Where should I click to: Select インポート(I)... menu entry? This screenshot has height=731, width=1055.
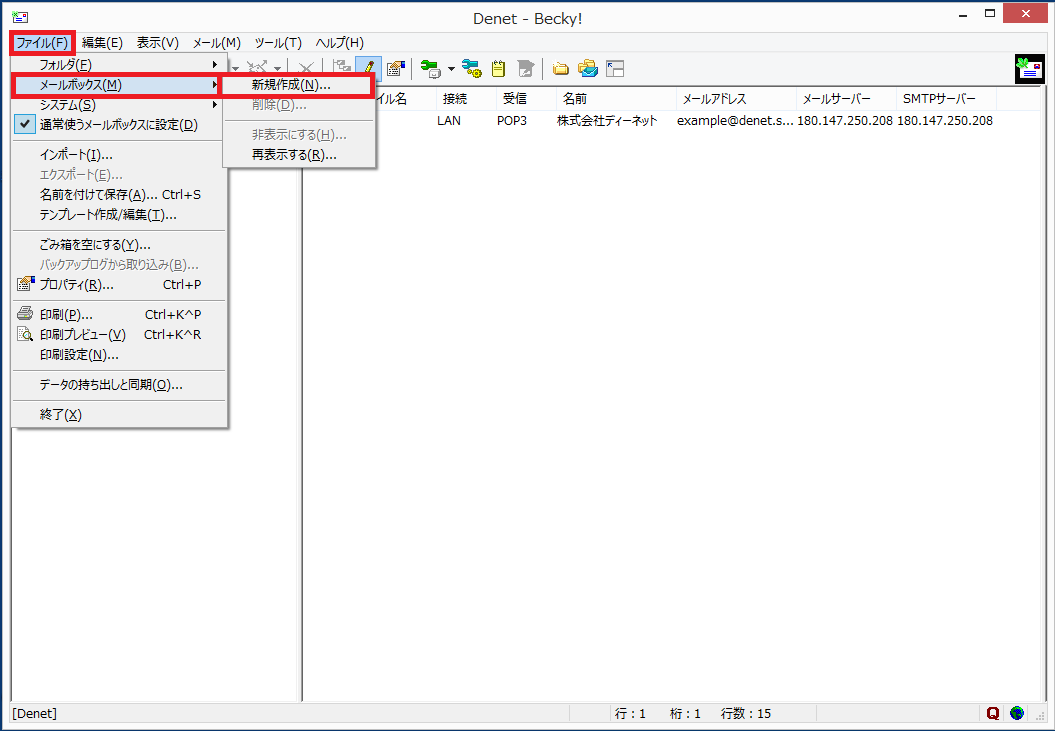point(119,155)
